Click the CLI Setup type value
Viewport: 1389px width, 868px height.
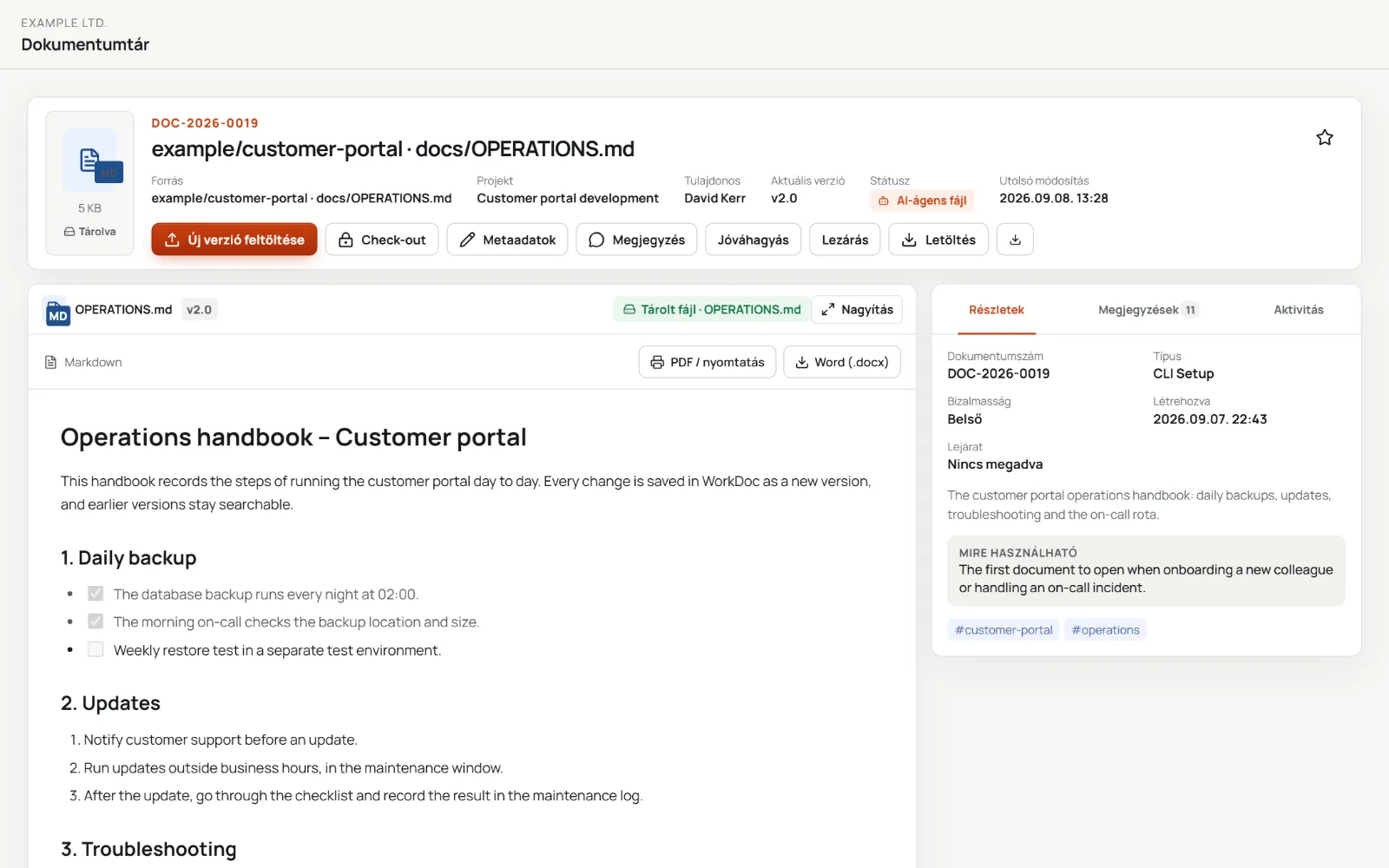pos(1183,374)
